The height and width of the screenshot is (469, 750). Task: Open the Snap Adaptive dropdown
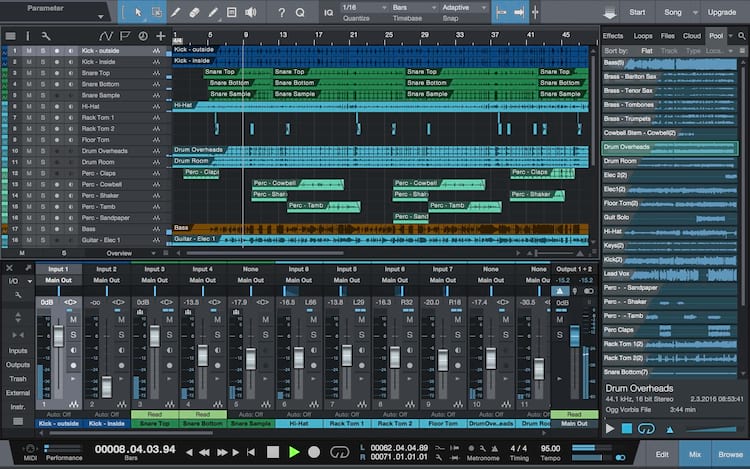[464, 8]
